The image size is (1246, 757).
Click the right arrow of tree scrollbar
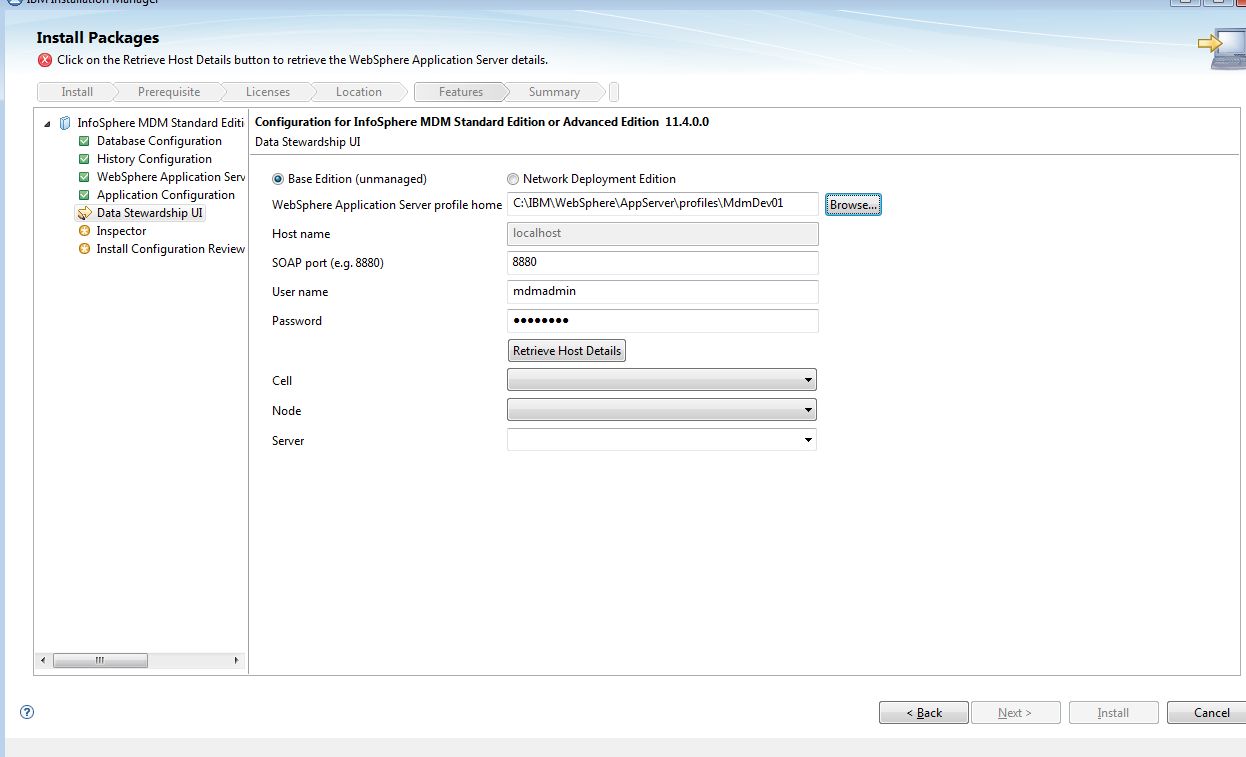(236, 660)
